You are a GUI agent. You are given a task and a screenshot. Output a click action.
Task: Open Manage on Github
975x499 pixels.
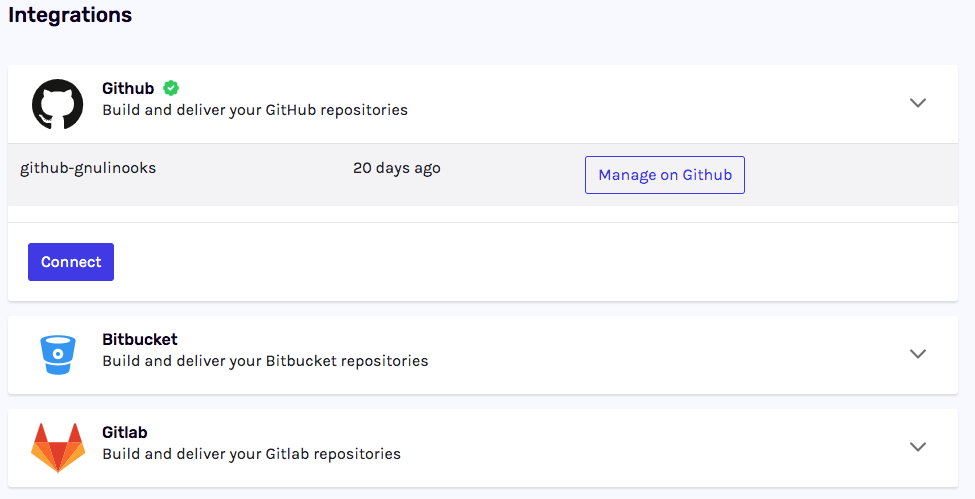pos(665,175)
